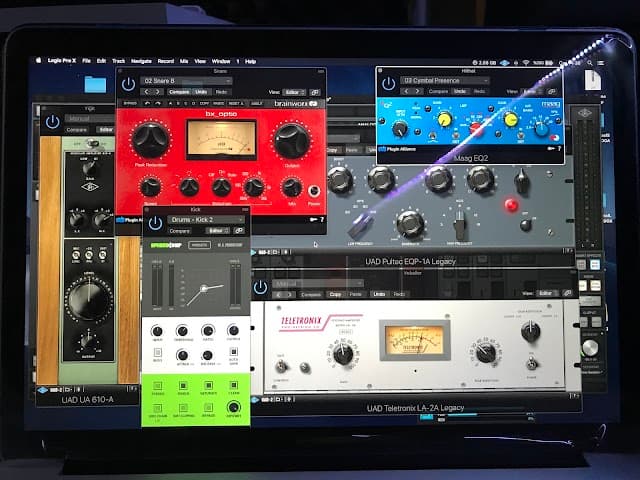Click the Gain knob on the LA-2A
The width and height of the screenshot is (640, 480).
pos(343,353)
